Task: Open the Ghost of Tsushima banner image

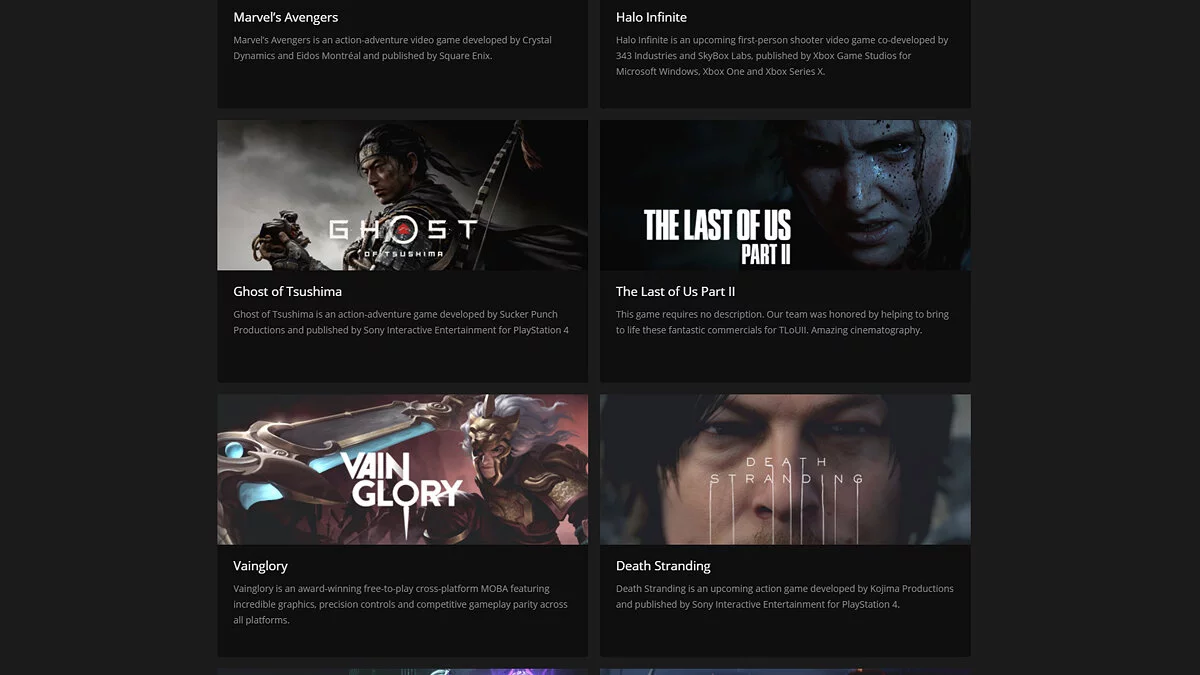Action: [402, 195]
